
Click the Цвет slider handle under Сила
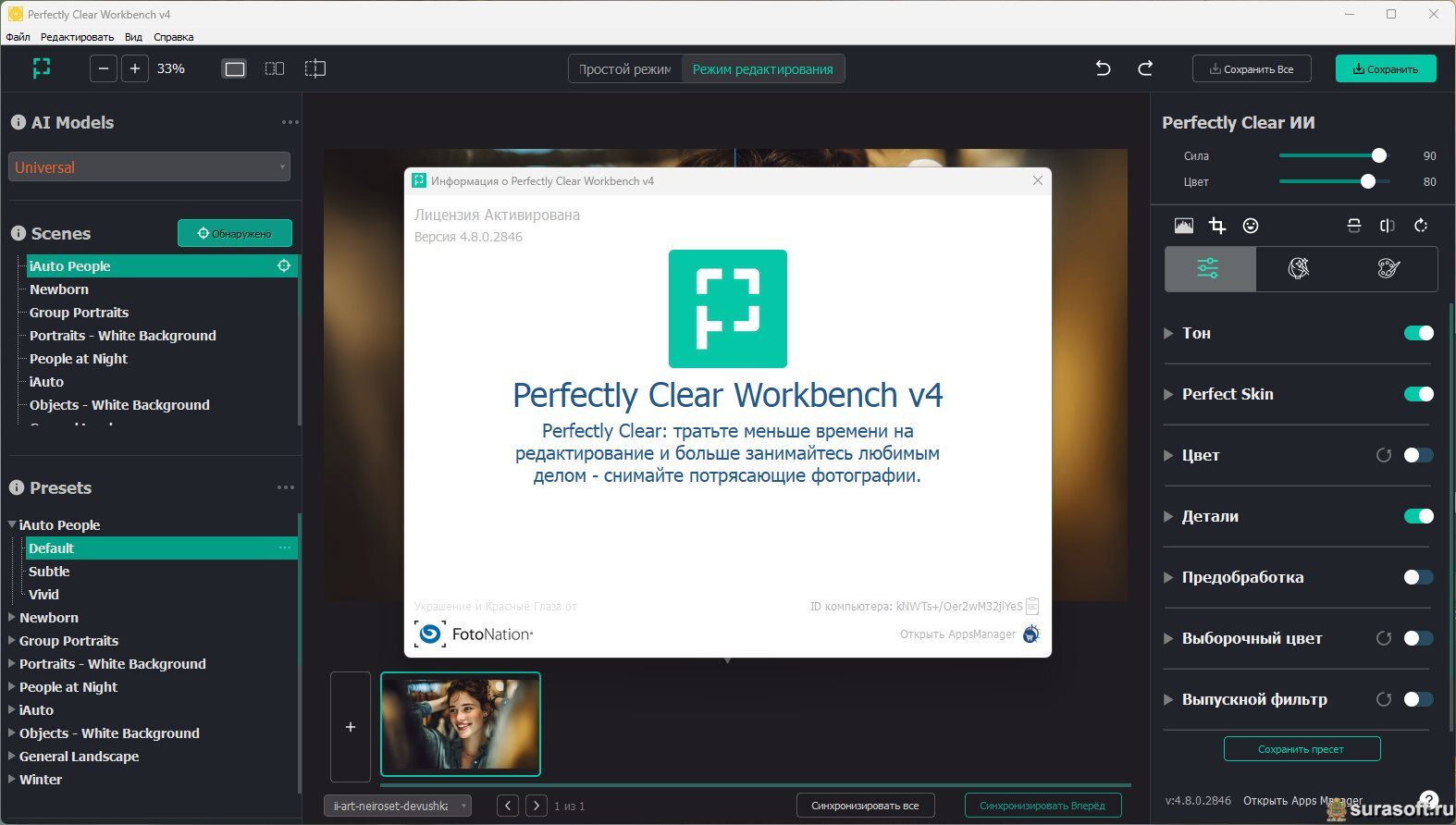pos(1368,181)
